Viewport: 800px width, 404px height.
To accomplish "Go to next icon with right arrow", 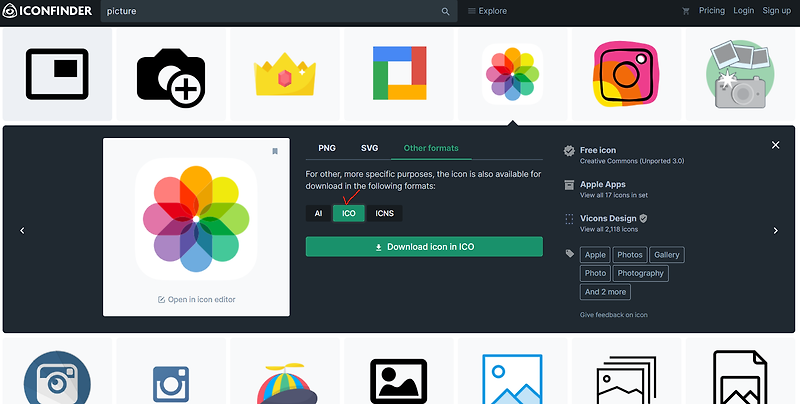I will 776,231.
